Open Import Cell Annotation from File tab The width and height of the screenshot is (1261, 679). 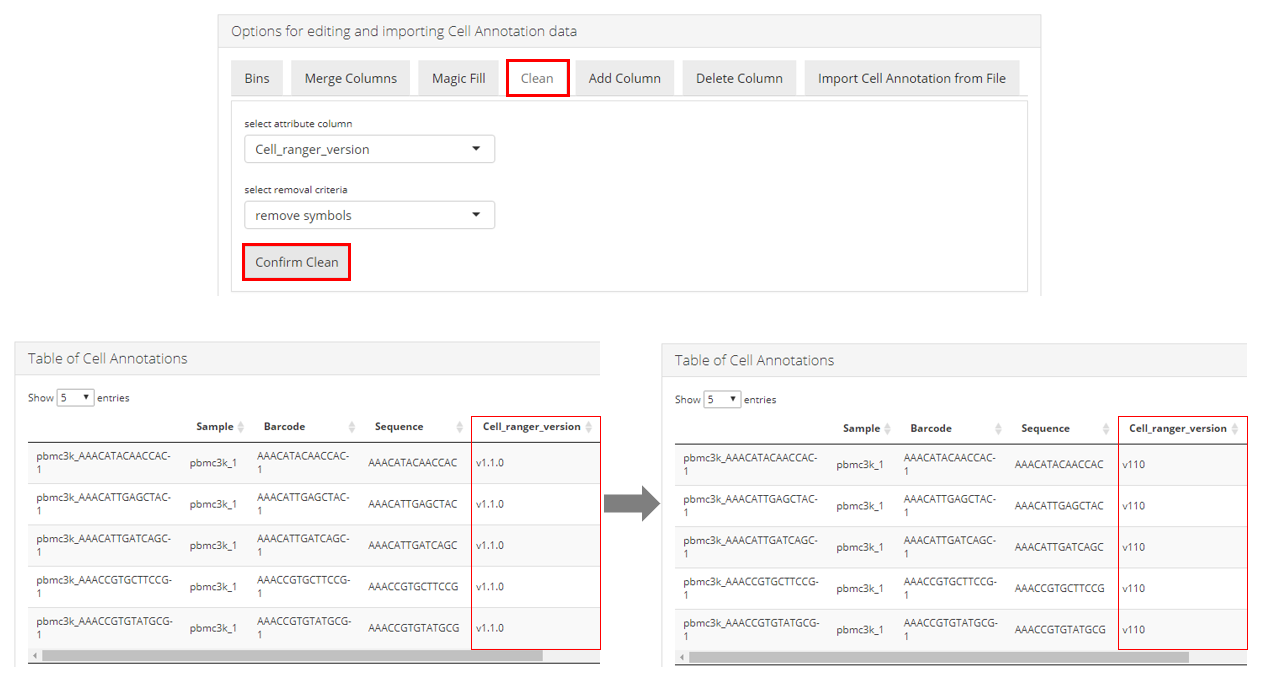(911, 79)
